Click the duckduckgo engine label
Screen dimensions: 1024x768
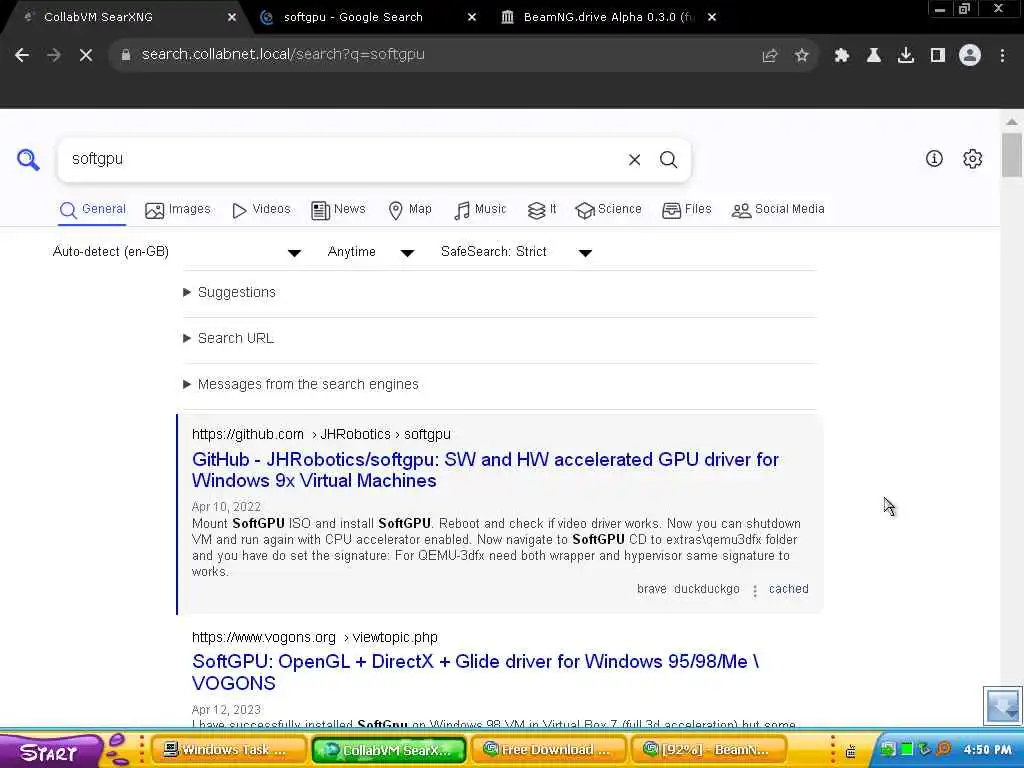pos(707,589)
